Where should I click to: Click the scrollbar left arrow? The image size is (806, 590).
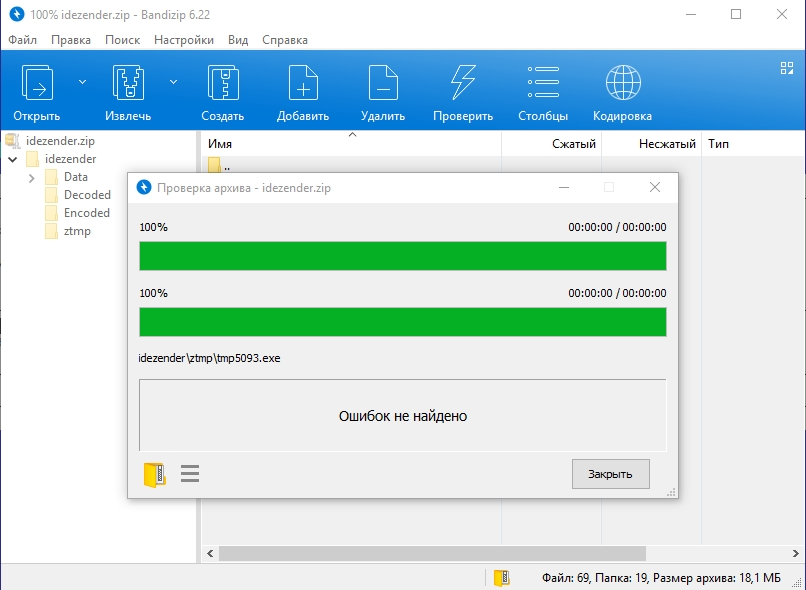point(210,554)
